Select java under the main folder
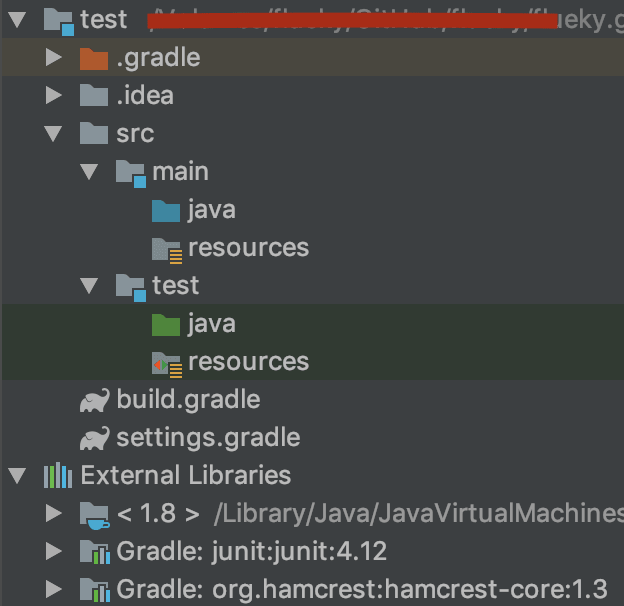This screenshot has height=606, width=624. [x=212, y=210]
